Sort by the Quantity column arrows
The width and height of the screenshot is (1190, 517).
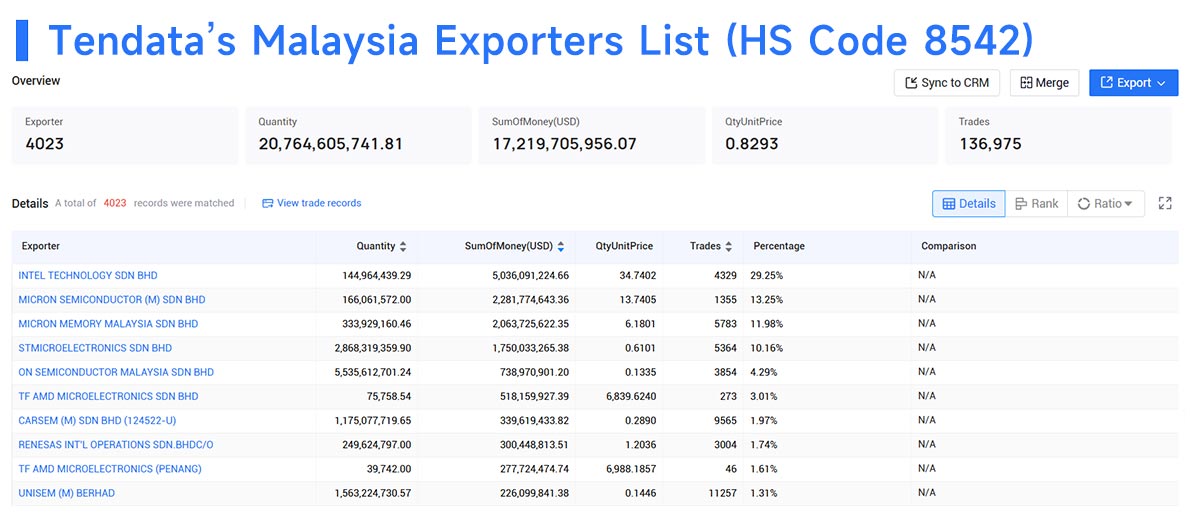(x=403, y=247)
